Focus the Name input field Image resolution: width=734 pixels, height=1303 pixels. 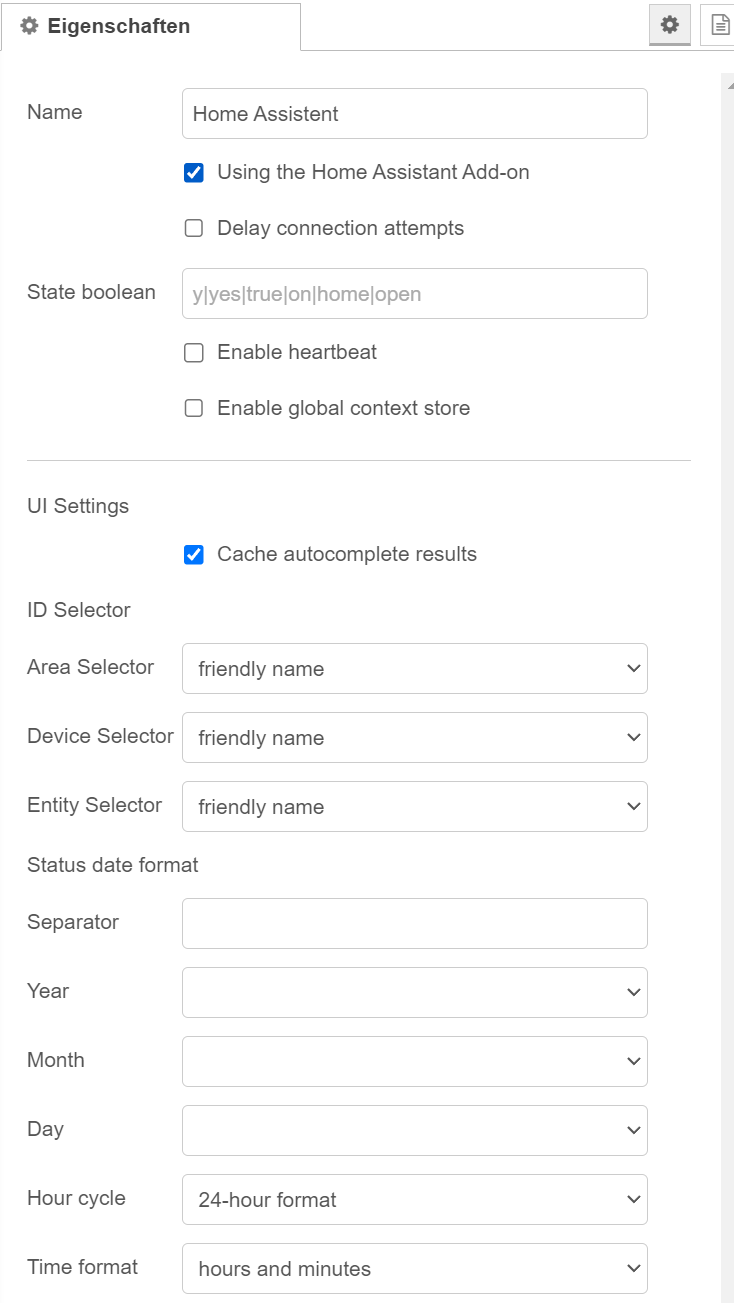pyautogui.click(x=415, y=113)
